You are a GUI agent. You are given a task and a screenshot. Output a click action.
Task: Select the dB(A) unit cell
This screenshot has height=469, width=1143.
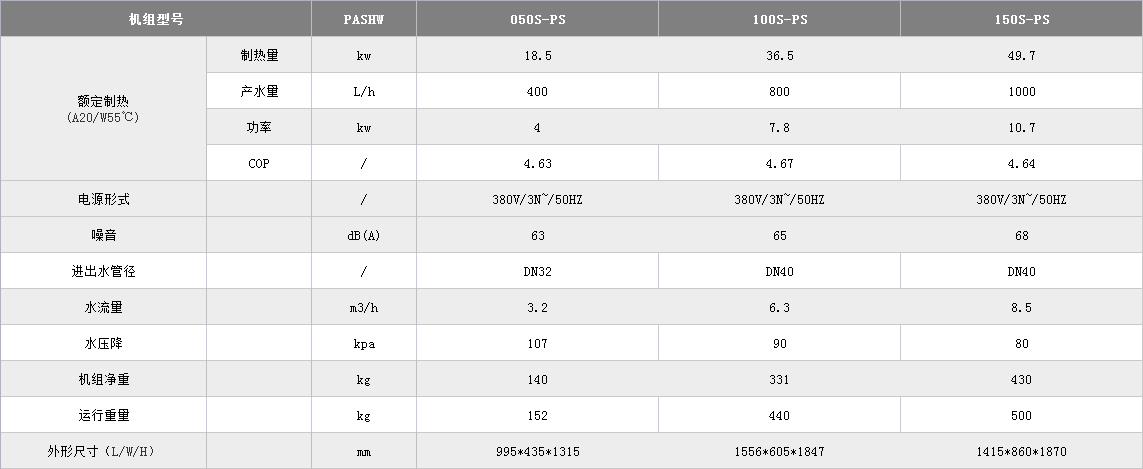364,235
